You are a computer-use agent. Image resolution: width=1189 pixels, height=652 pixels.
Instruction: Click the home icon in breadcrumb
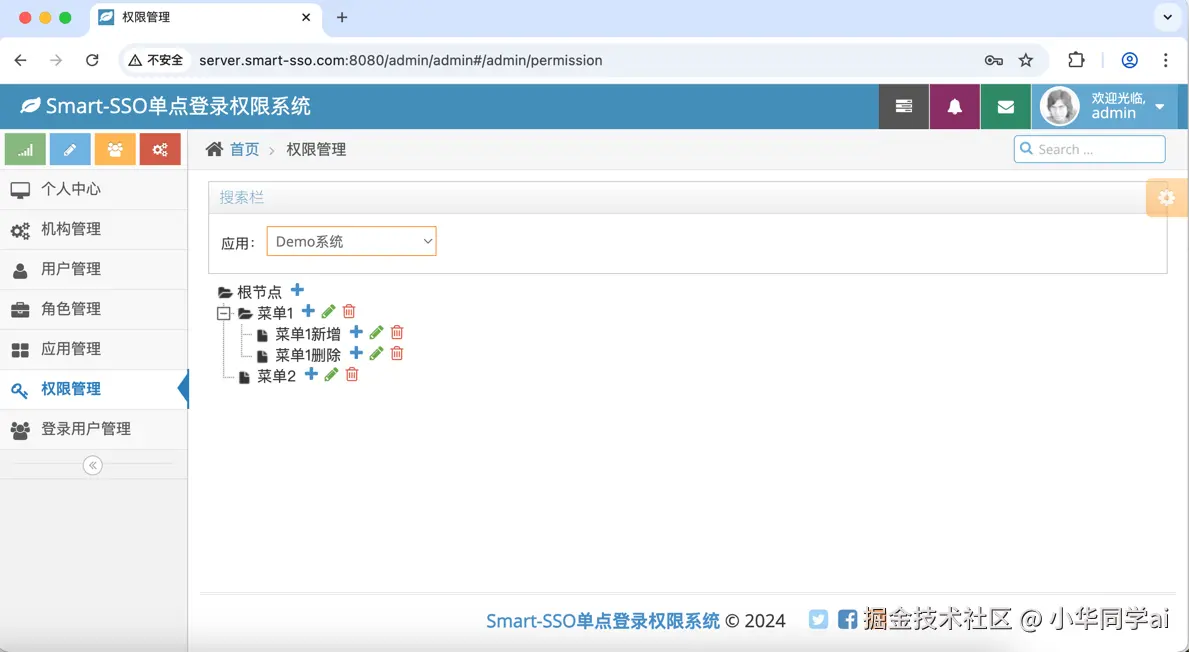[215, 149]
